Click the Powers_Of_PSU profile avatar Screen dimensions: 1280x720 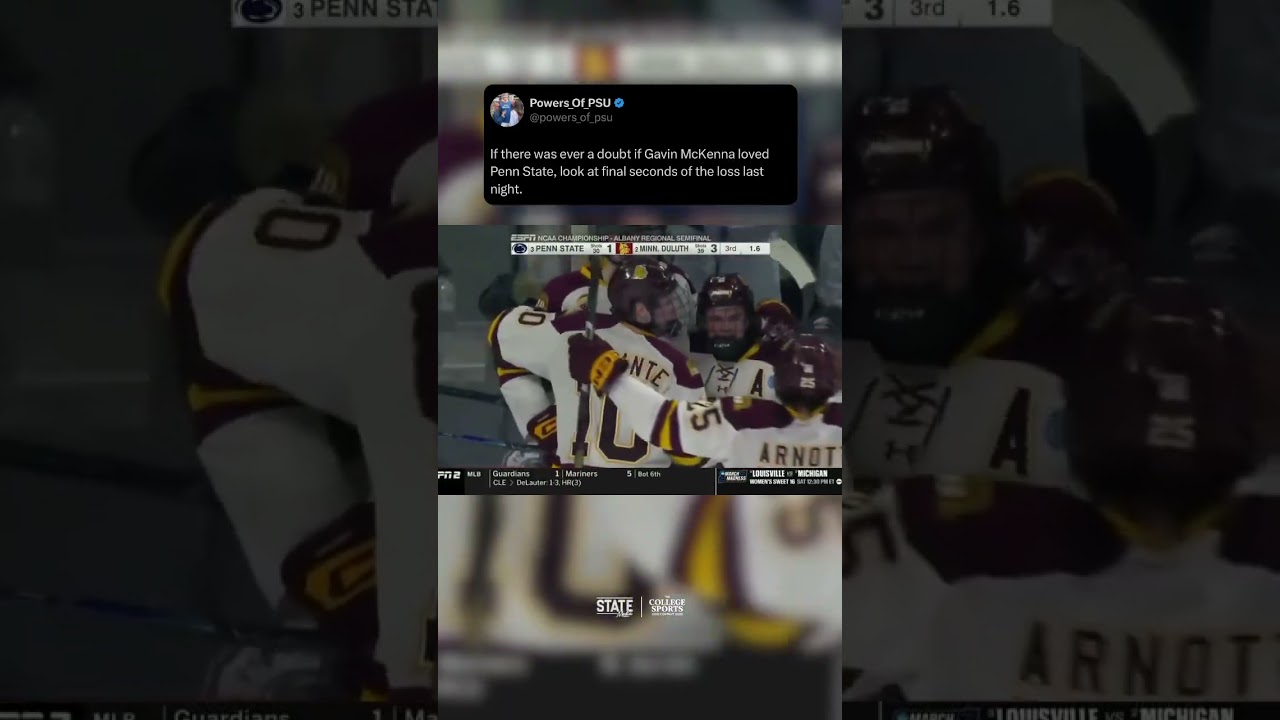click(x=507, y=110)
